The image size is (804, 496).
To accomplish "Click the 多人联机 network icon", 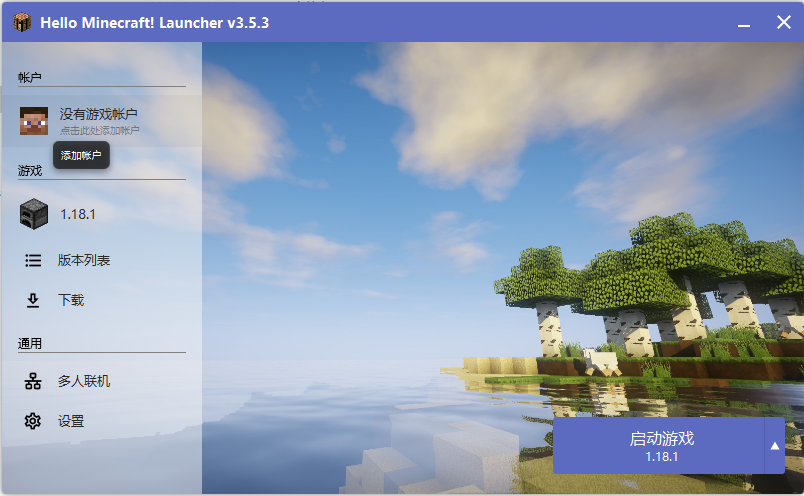I will pos(33,381).
